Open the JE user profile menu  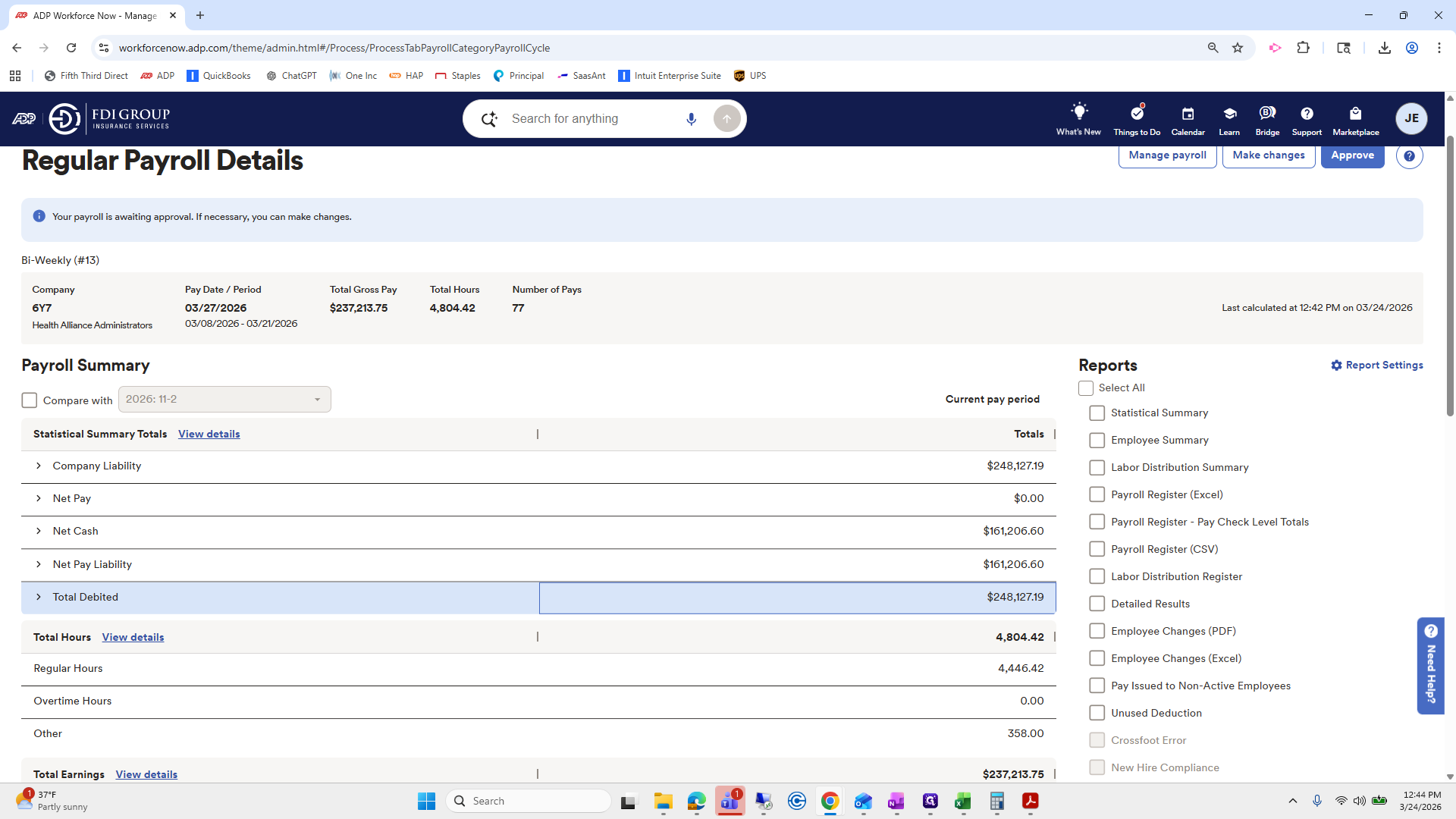1411,118
